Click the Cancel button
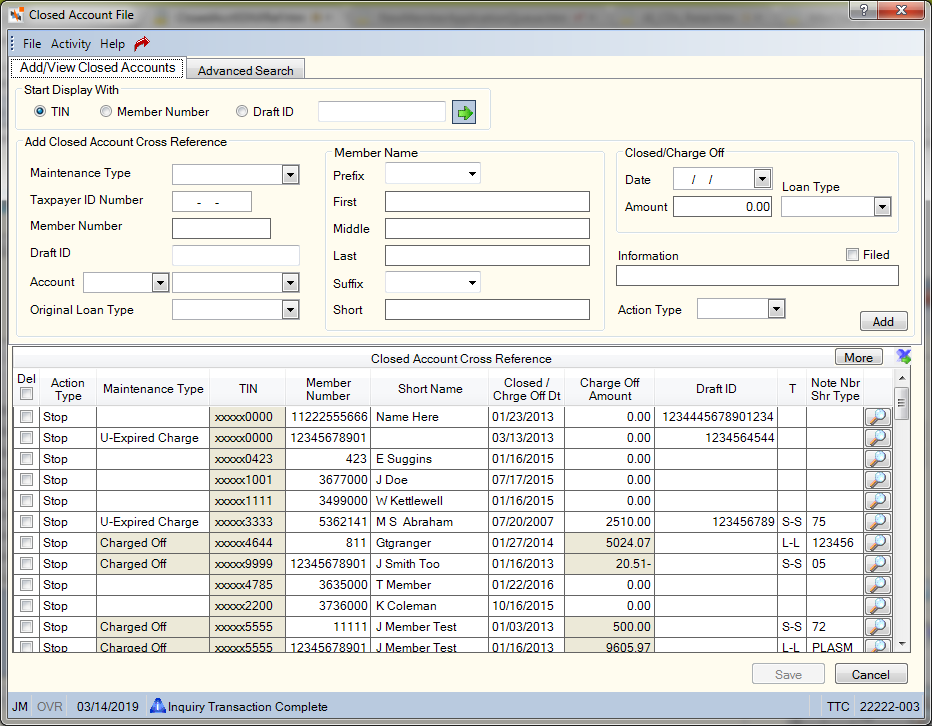The image size is (932, 726). tap(871, 674)
